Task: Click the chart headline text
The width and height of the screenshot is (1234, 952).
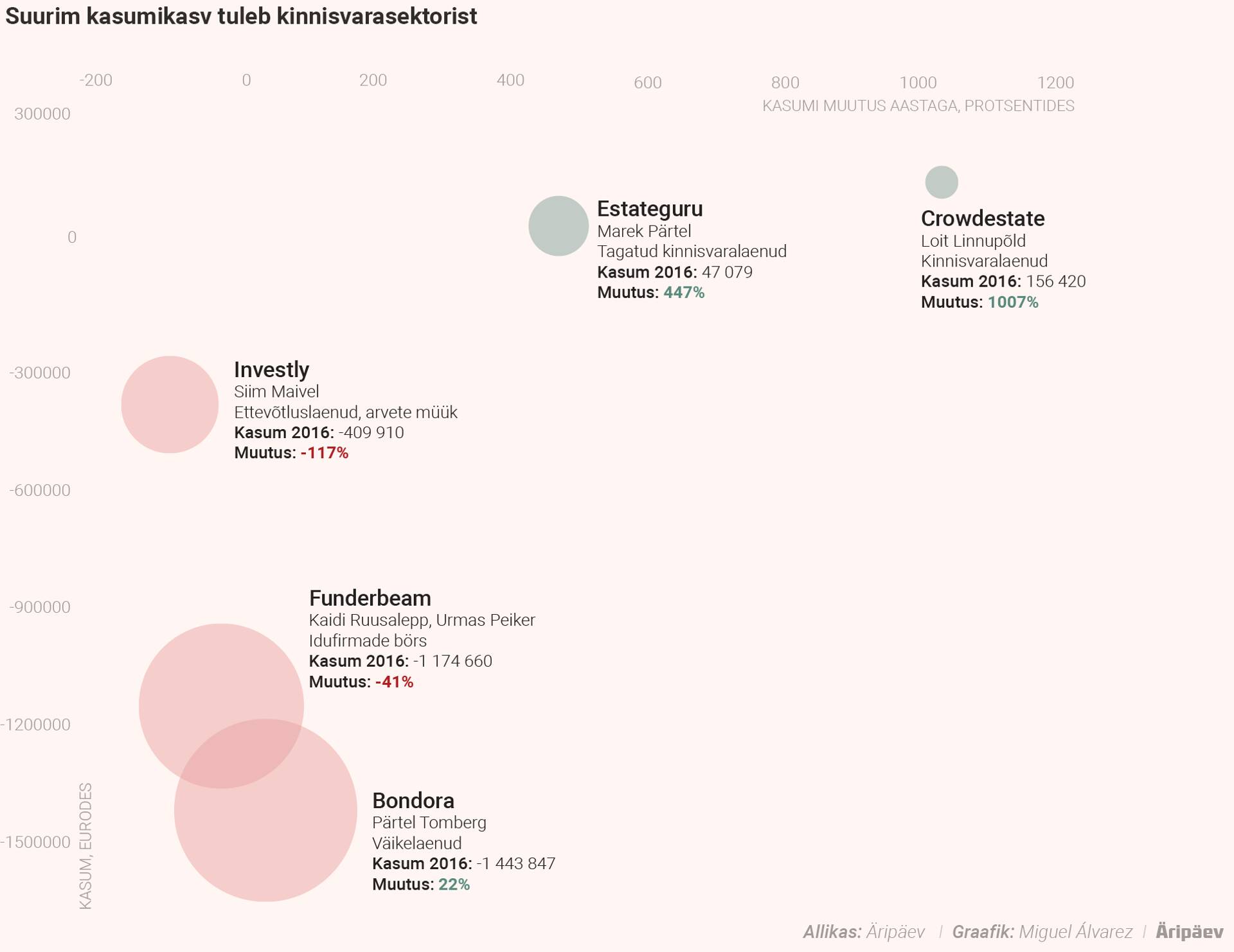Action: (x=241, y=17)
